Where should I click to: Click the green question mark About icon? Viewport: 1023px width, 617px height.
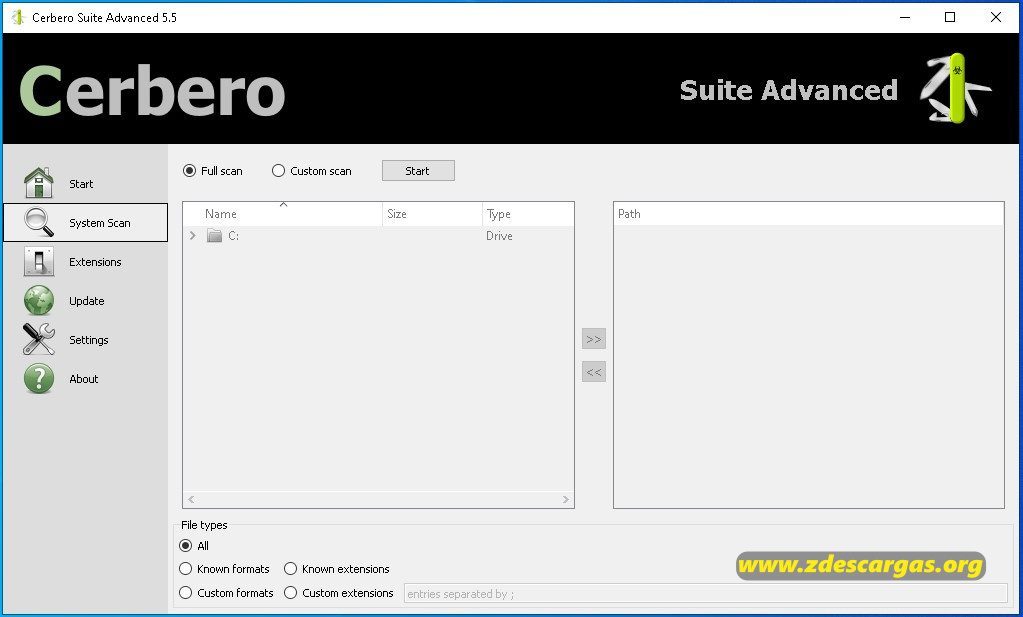click(38, 378)
